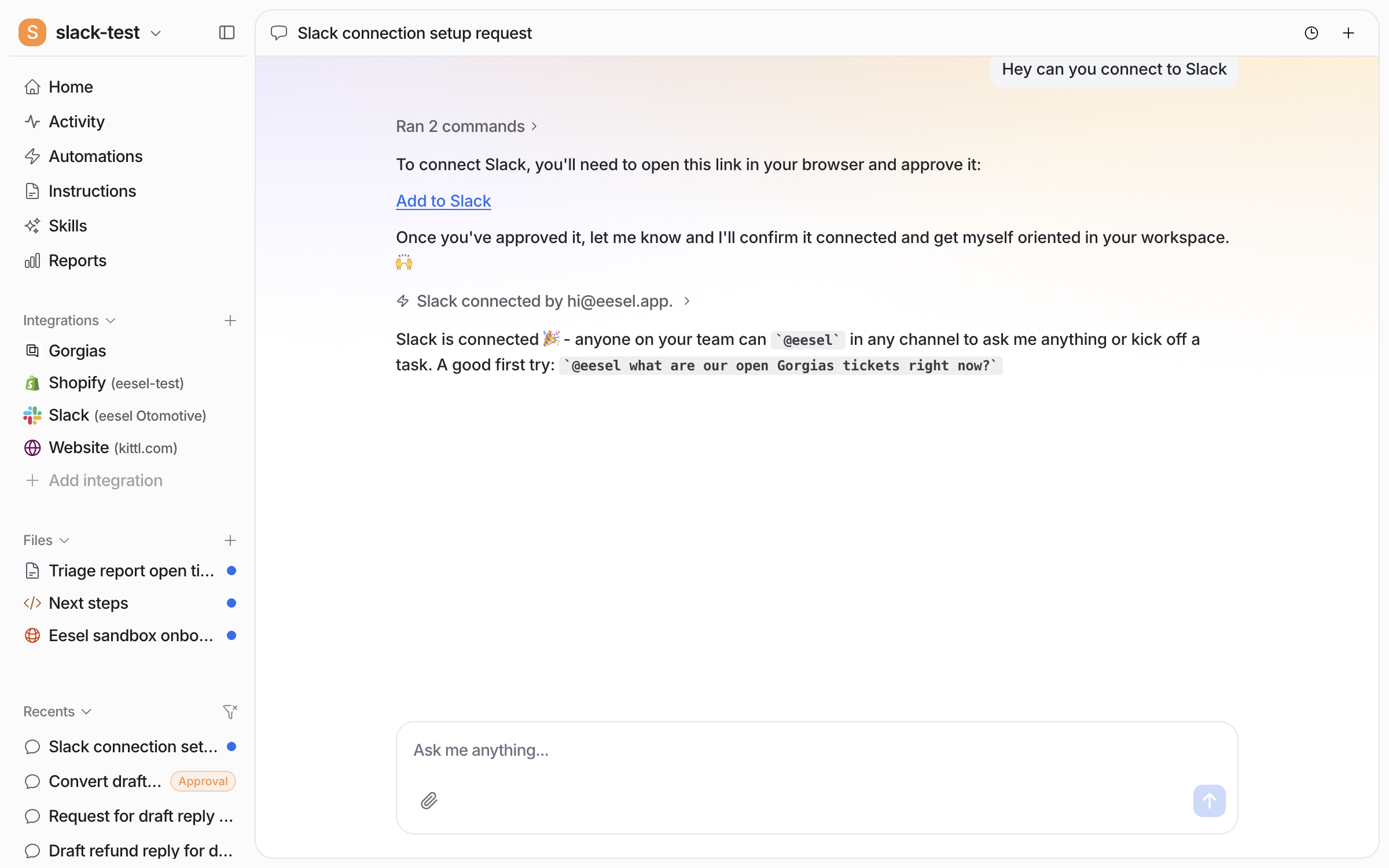Collapse the sidebar panel toggle icon
1389x868 pixels.
(x=227, y=32)
